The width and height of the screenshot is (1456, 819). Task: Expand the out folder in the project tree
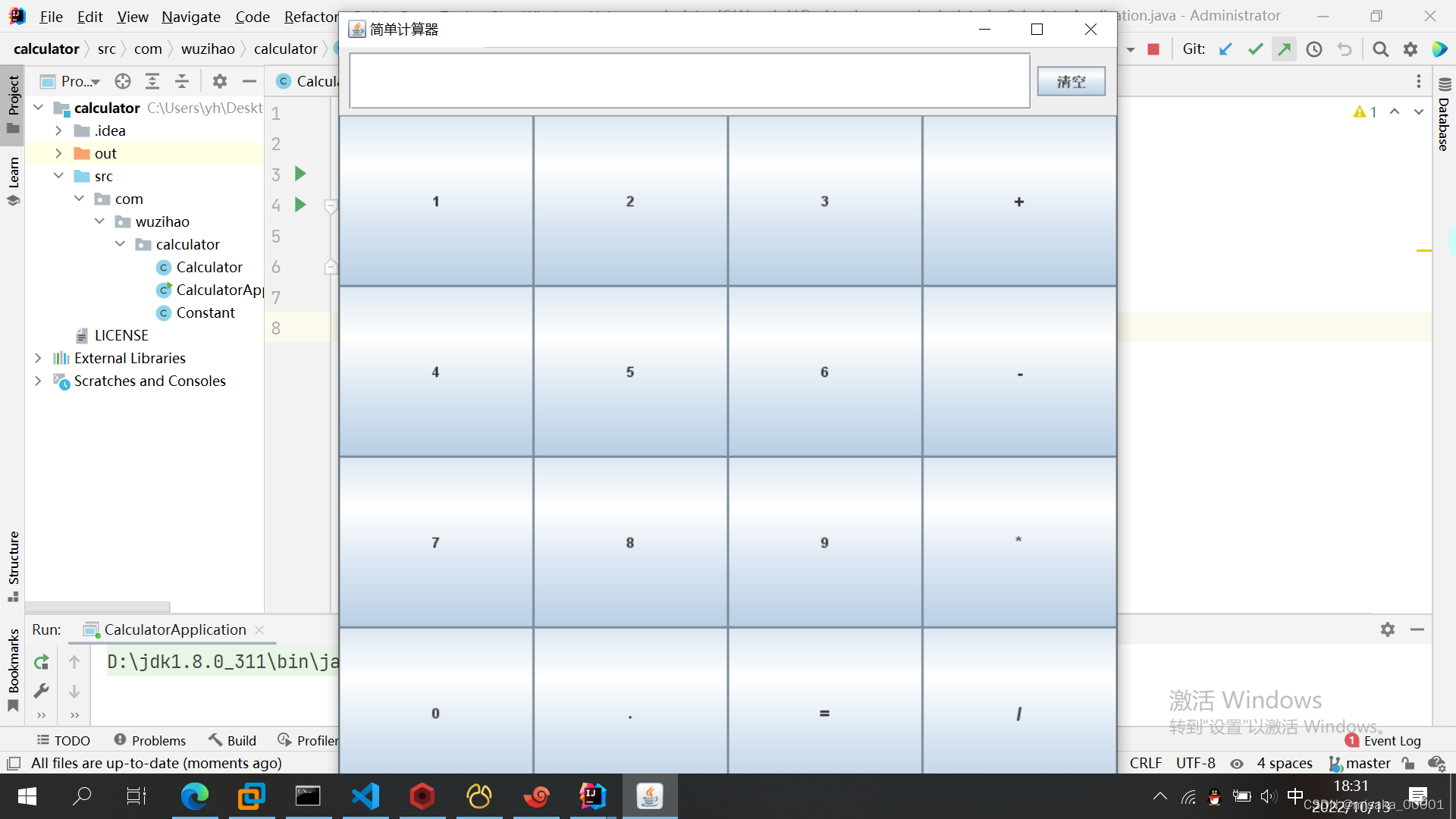pos(58,153)
